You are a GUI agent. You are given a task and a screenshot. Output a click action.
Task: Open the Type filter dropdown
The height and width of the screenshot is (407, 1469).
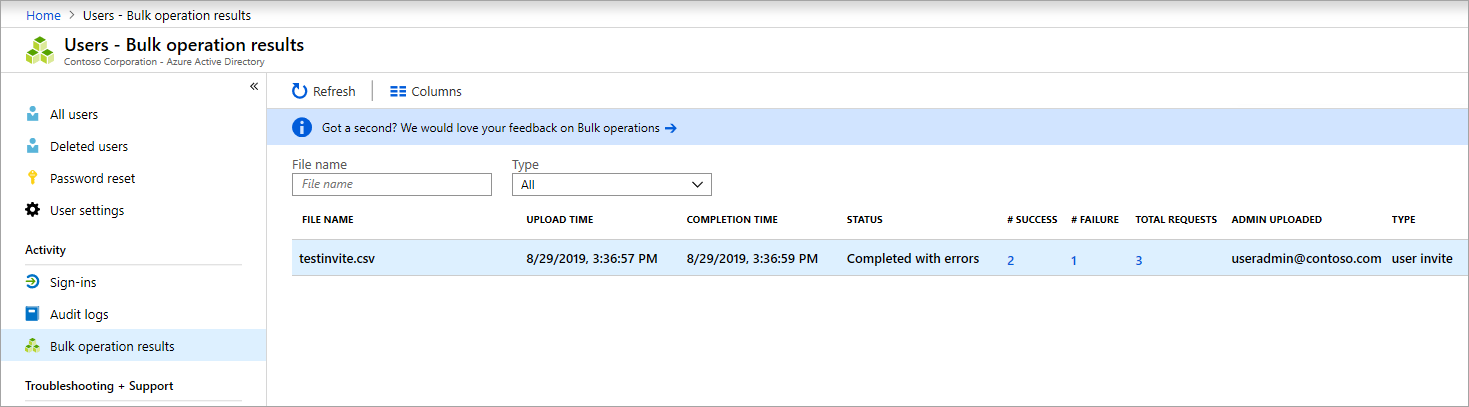(611, 184)
